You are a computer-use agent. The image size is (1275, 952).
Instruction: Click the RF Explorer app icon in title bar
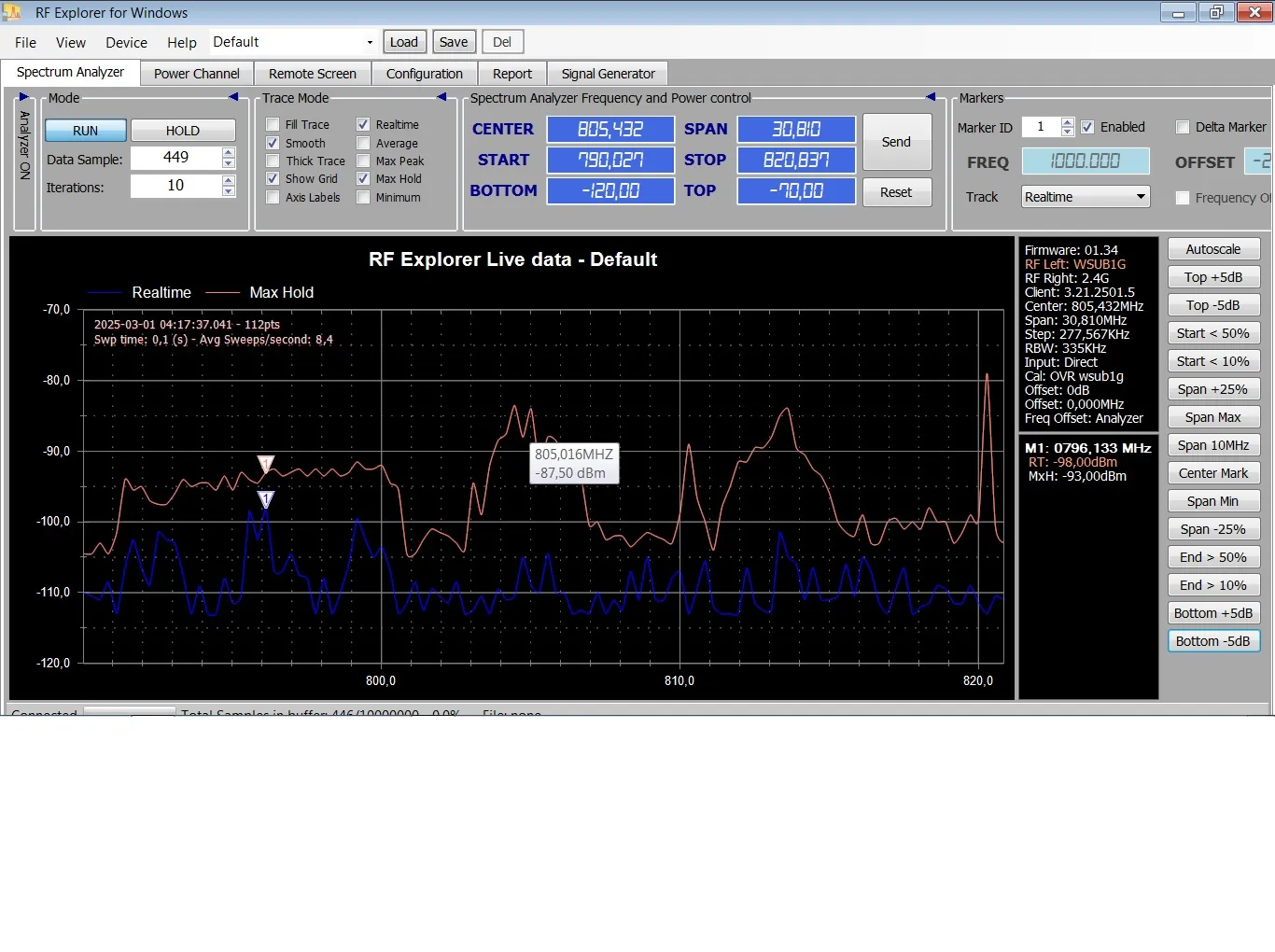(x=13, y=13)
